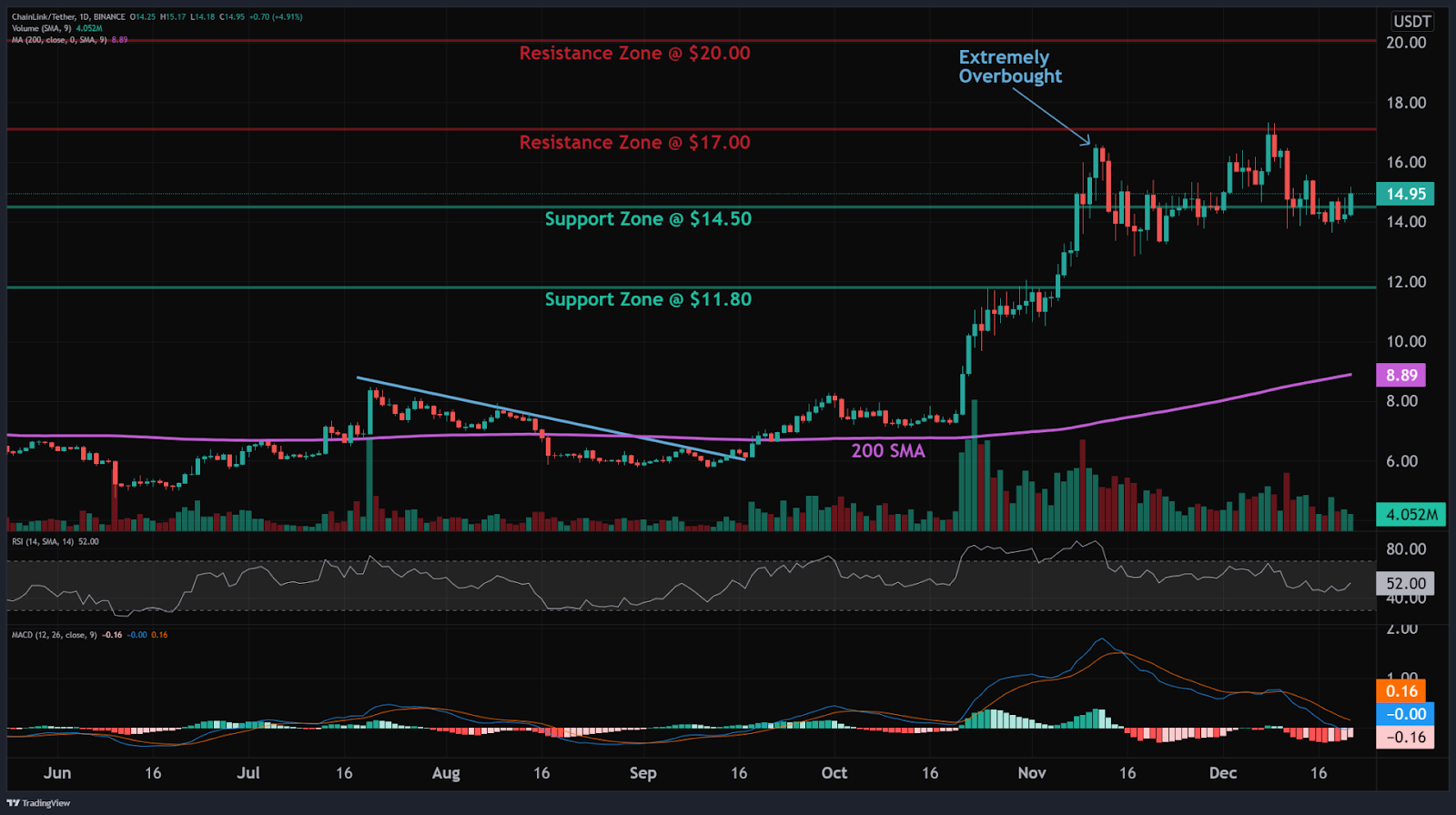Select the MA 200 indicator legend
The height and width of the screenshot is (815, 1456).
(x=69, y=40)
